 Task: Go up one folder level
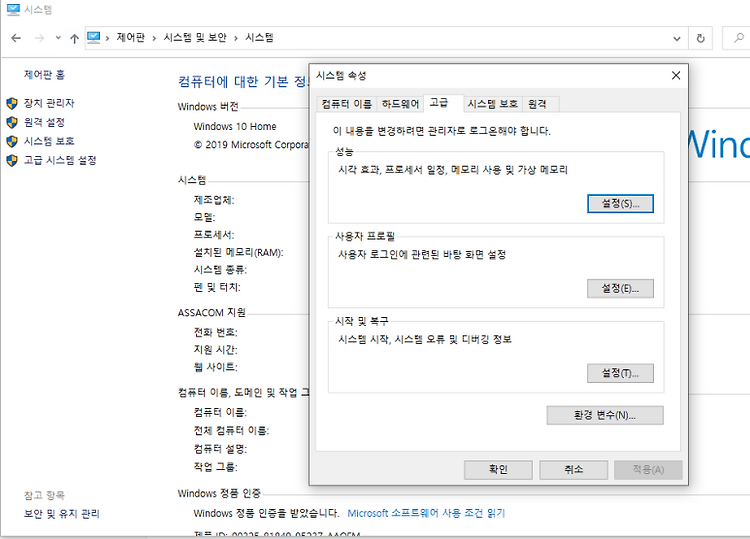point(74,38)
